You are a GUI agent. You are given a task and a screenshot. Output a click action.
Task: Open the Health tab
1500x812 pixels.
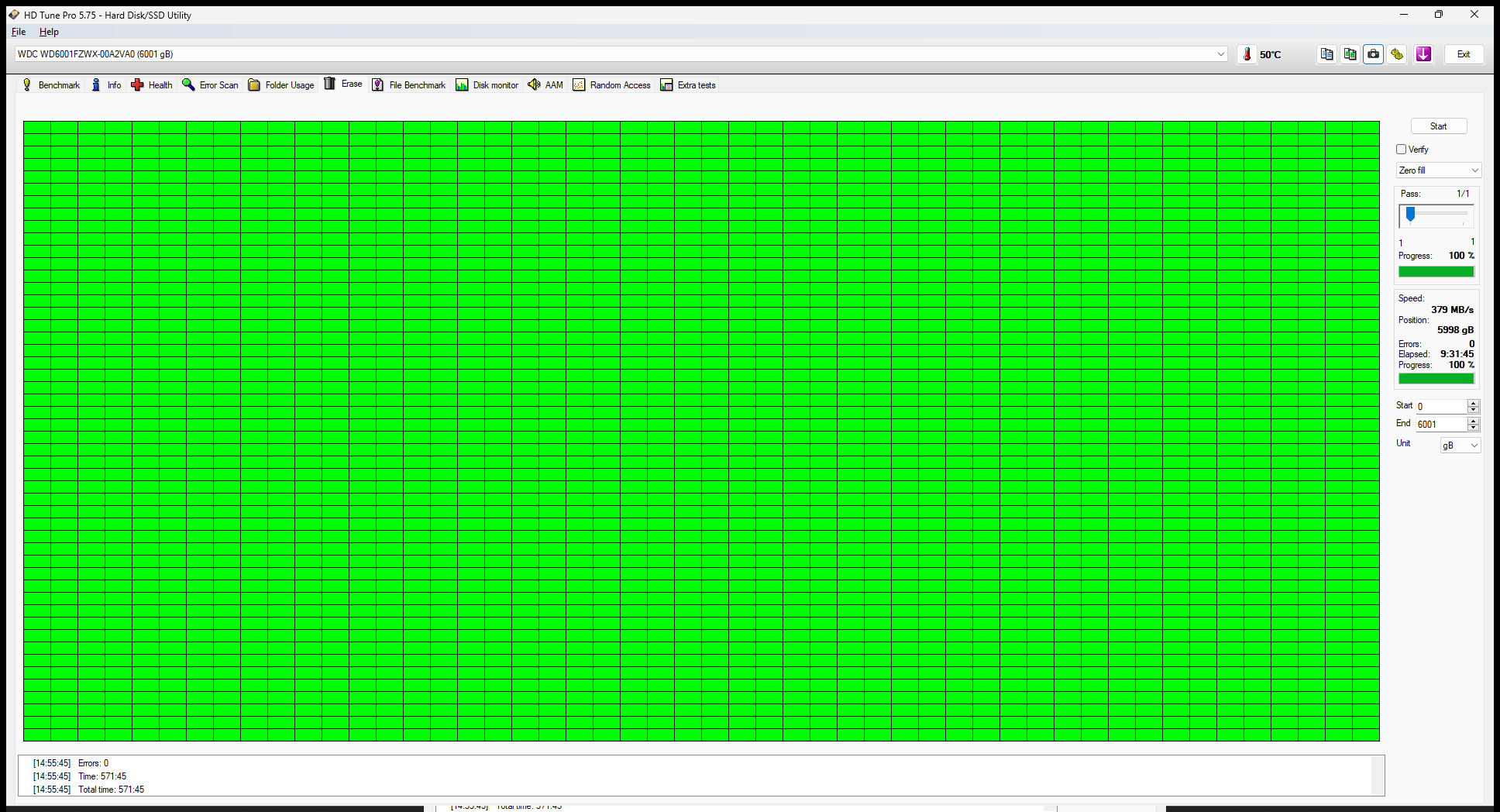click(152, 85)
